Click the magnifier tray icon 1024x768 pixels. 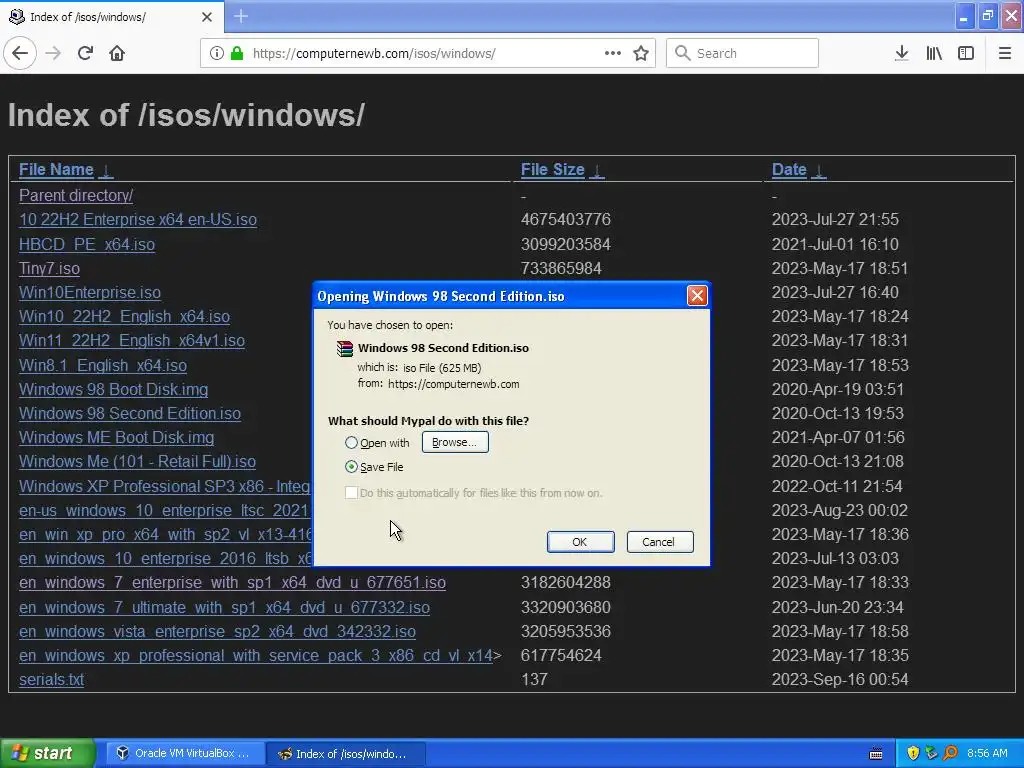click(x=950, y=753)
